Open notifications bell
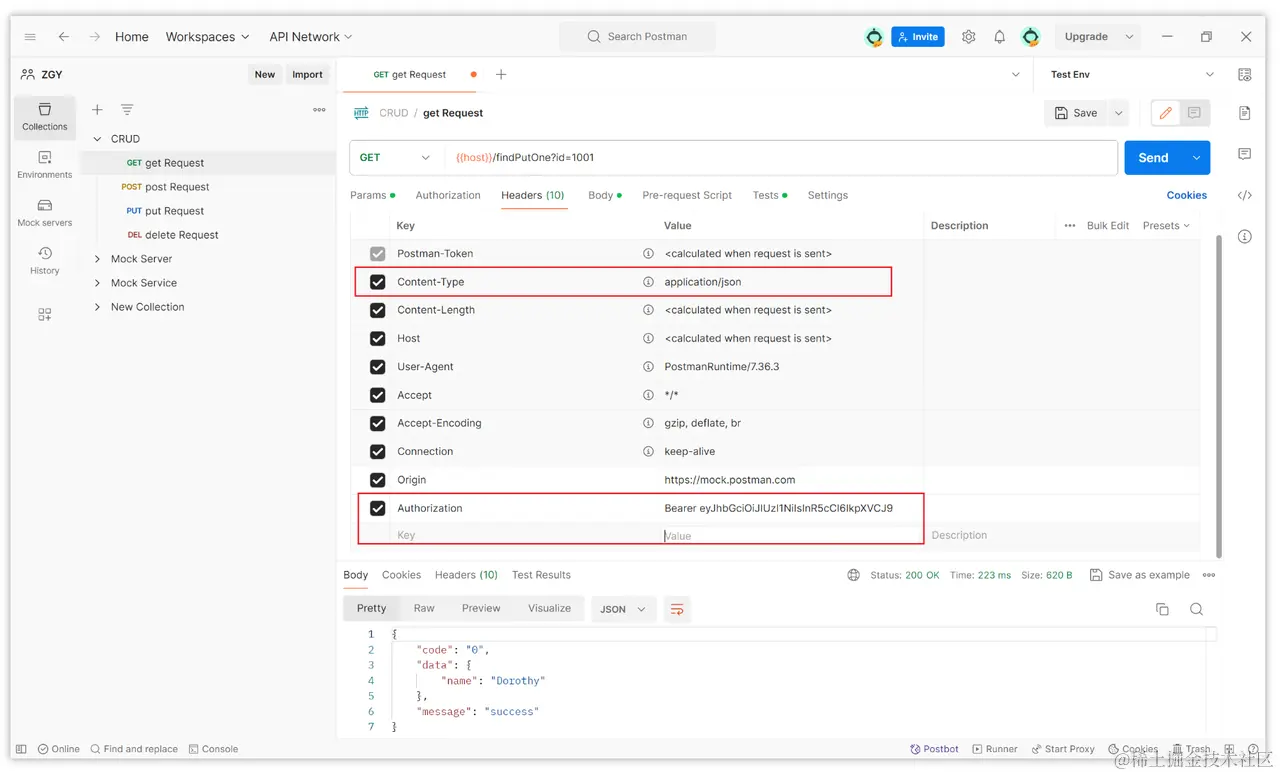Image resolution: width=1280 pixels, height=776 pixels. pos(999,37)
